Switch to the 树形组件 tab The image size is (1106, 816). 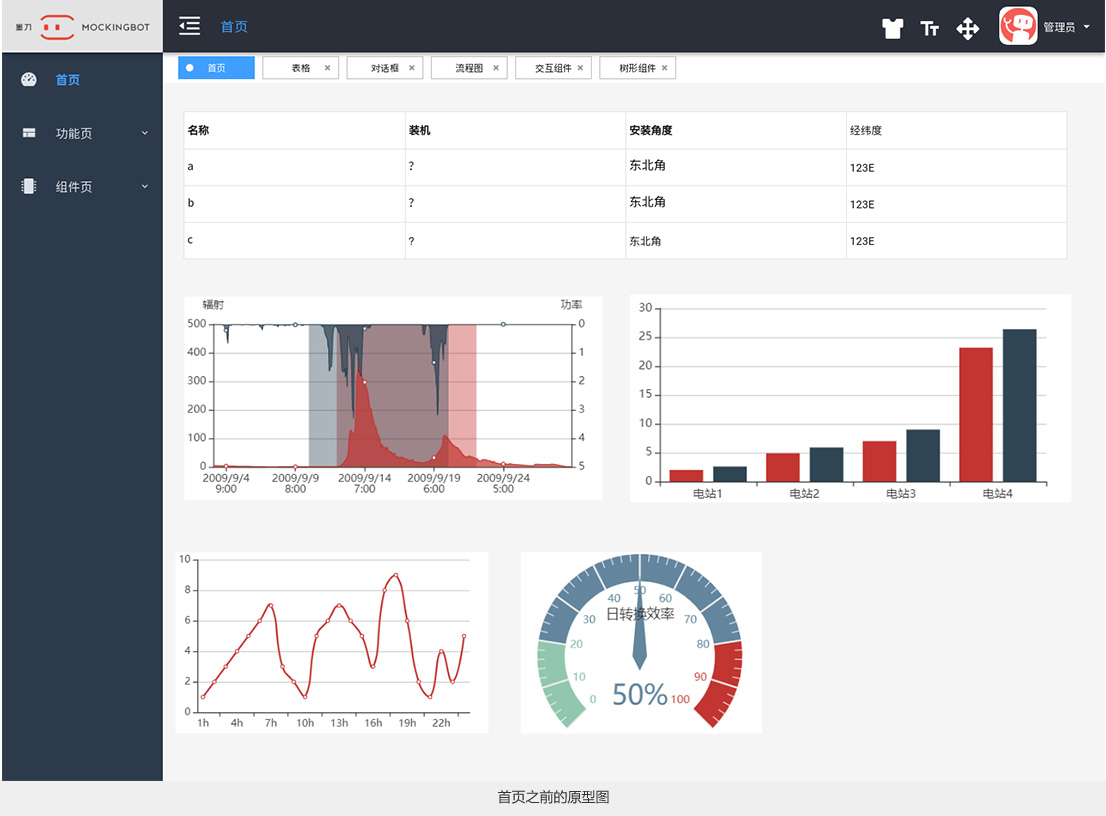pos(638,68)
